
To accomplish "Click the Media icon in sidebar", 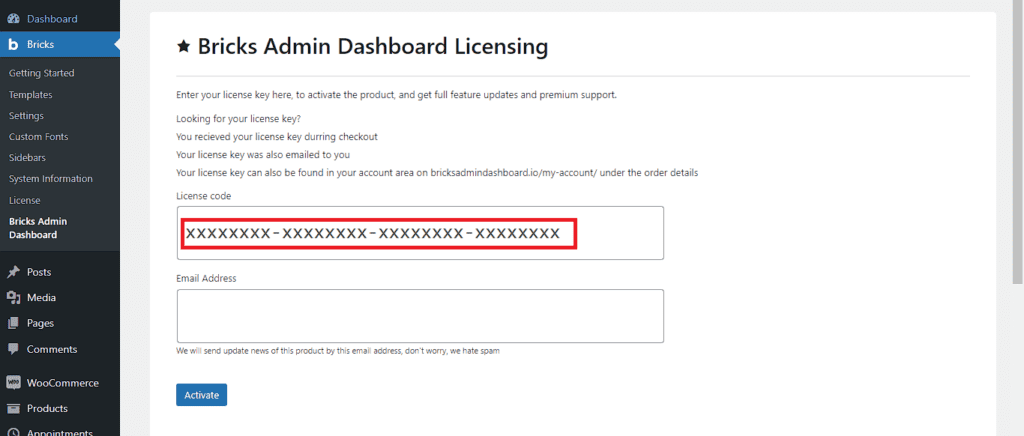I will [13, 298].
